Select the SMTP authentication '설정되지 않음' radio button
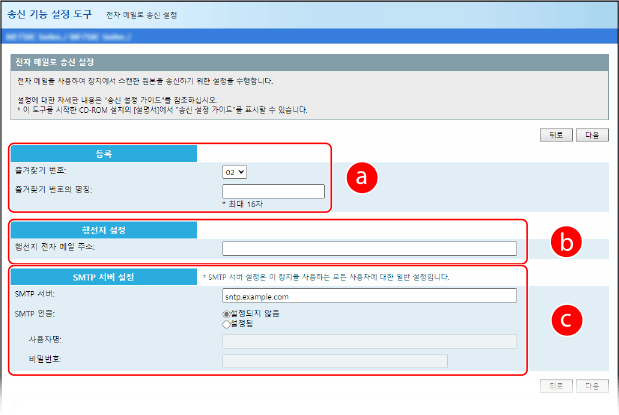 point(226,313)
